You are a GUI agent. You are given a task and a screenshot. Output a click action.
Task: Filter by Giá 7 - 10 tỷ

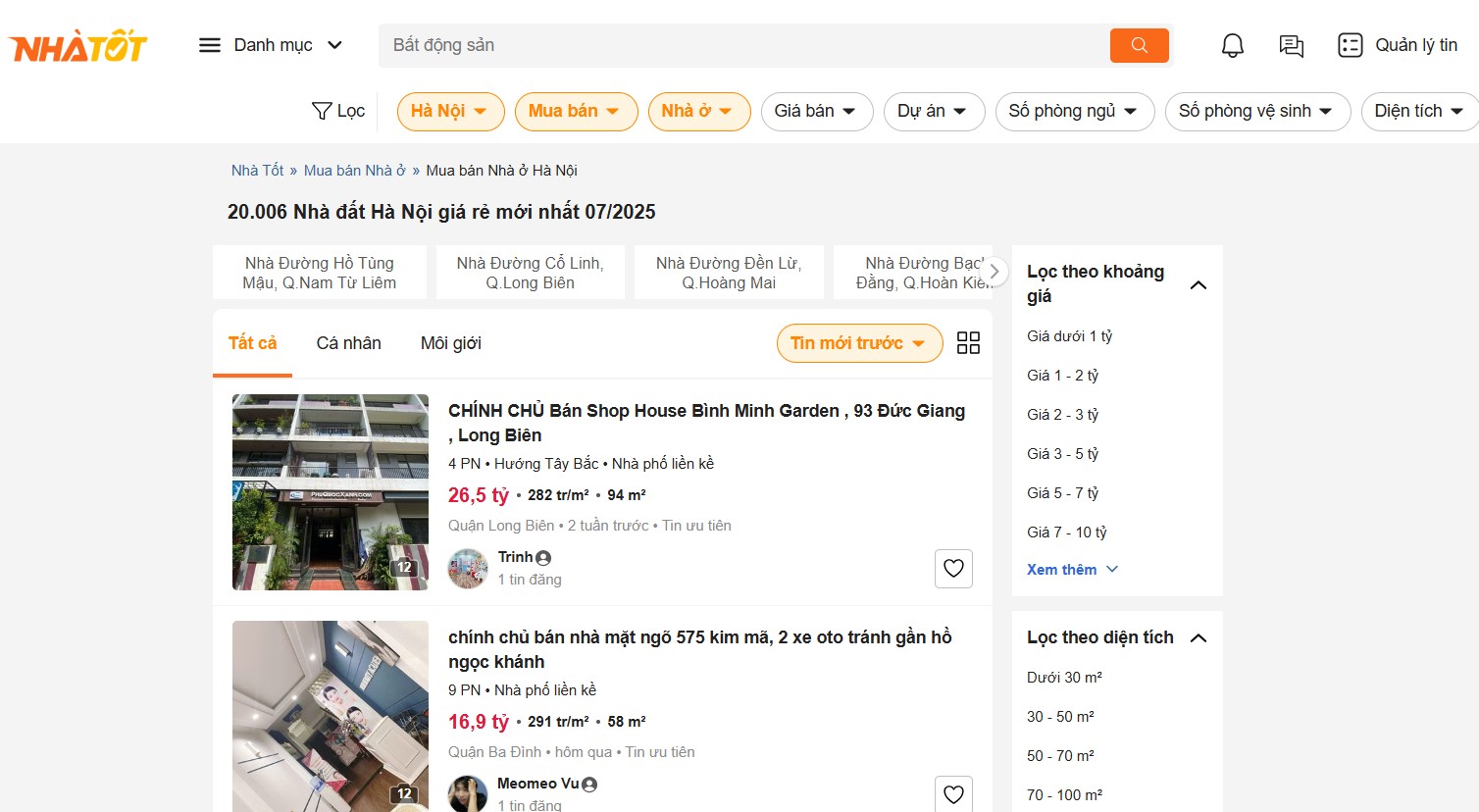(1067, 533)
